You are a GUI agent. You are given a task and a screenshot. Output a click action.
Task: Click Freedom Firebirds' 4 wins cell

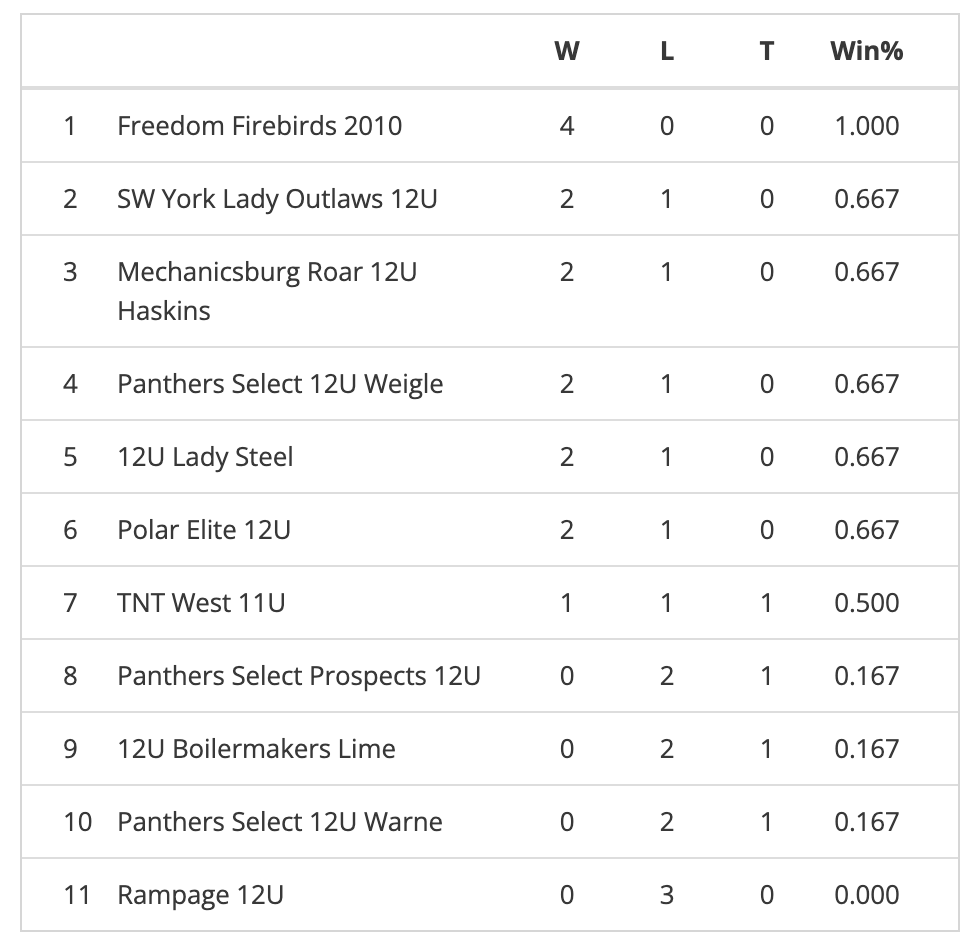566,126
